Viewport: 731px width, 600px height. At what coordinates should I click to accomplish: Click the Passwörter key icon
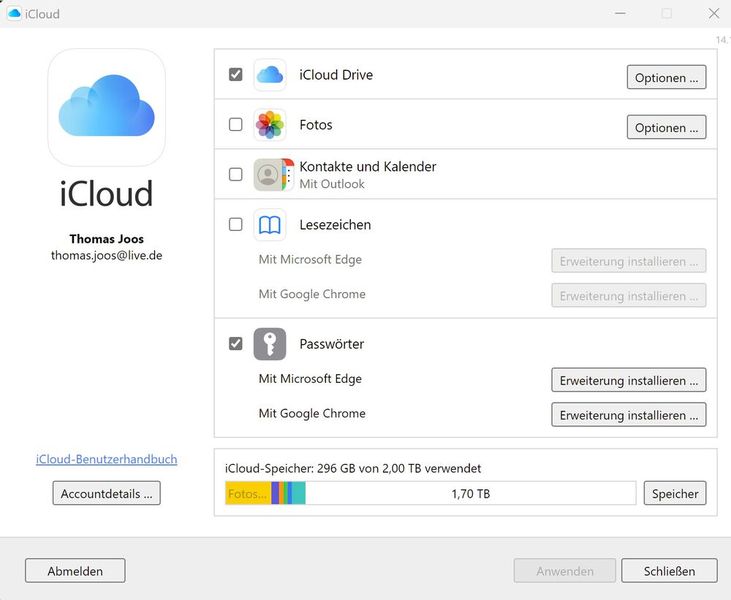tap(269, 344)
